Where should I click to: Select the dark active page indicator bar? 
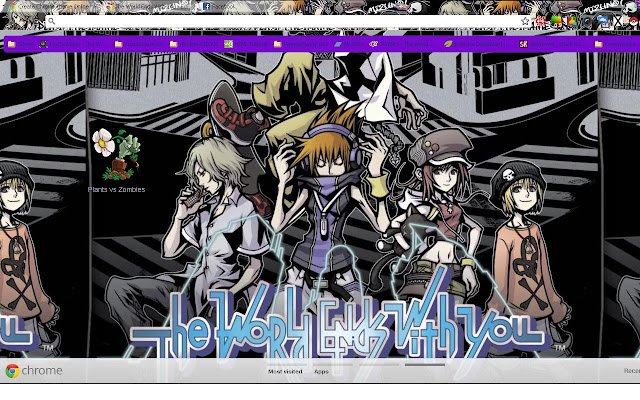coord(424,364)
